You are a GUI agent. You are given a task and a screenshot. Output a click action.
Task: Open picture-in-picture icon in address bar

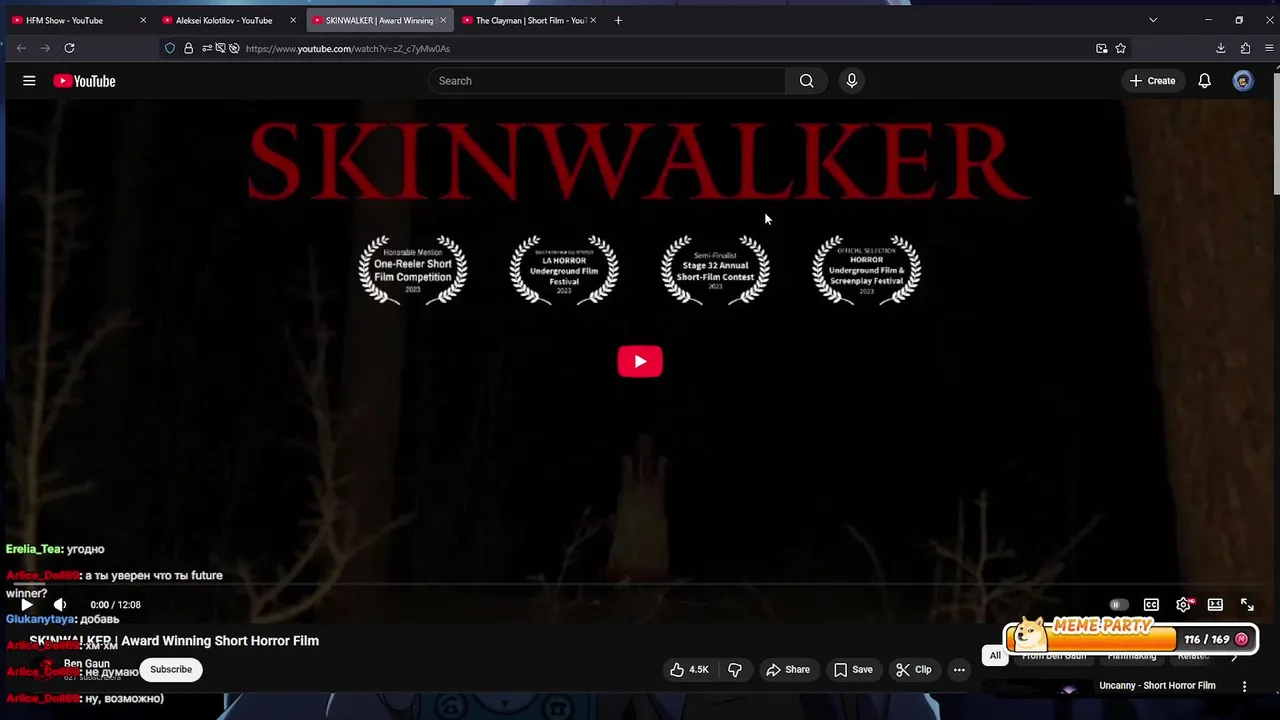coord(1102,48)
